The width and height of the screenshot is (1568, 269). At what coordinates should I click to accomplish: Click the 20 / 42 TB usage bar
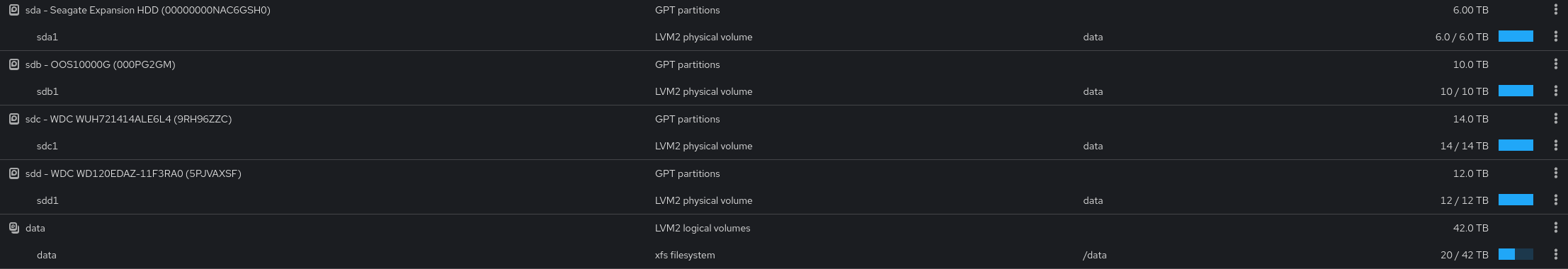coord(1516,254)
